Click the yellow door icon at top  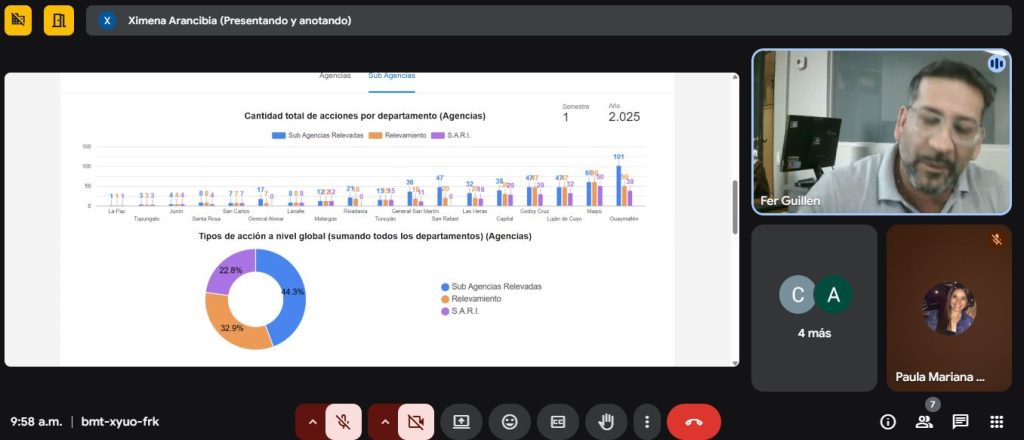(59, 20)
